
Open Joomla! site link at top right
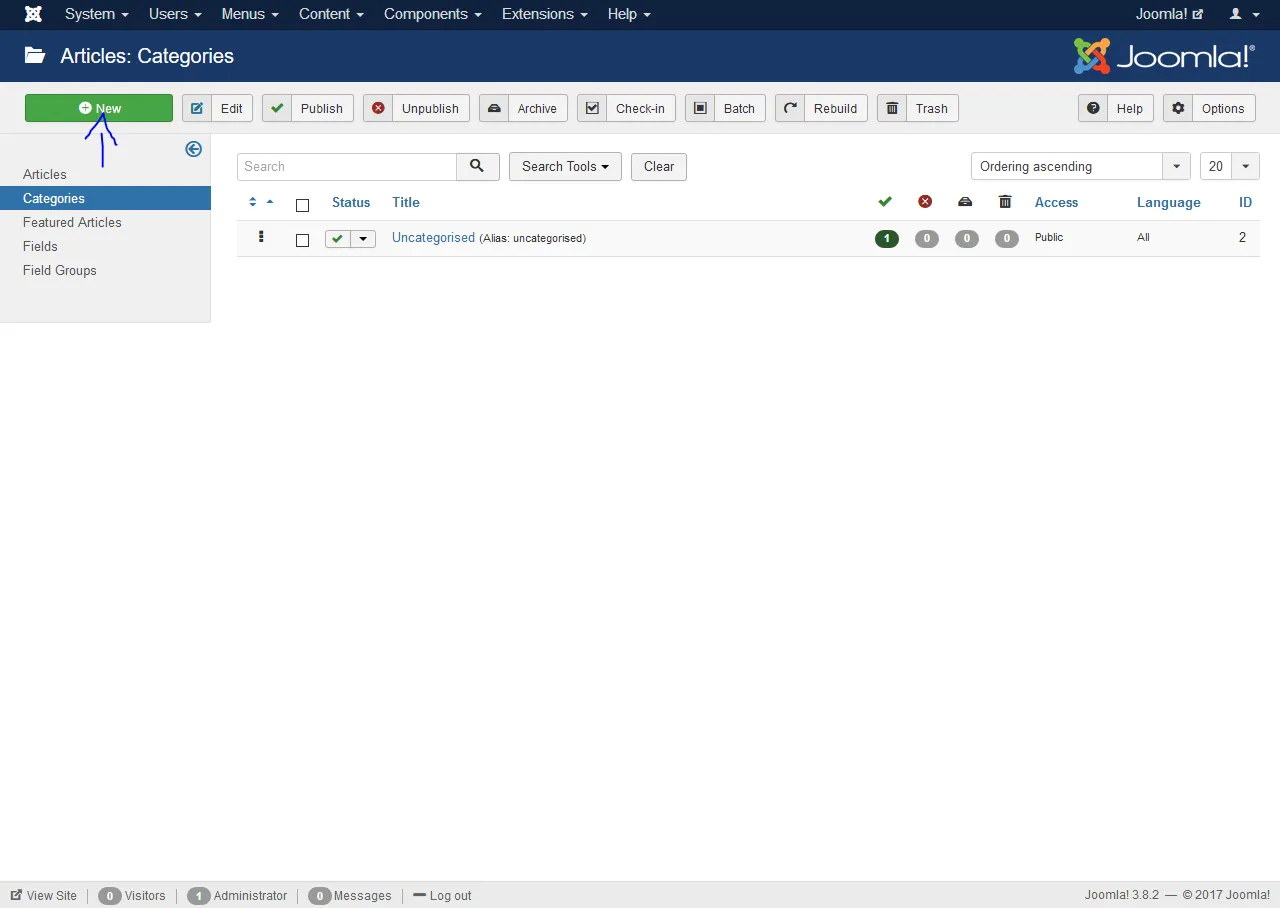[1169, 14]
